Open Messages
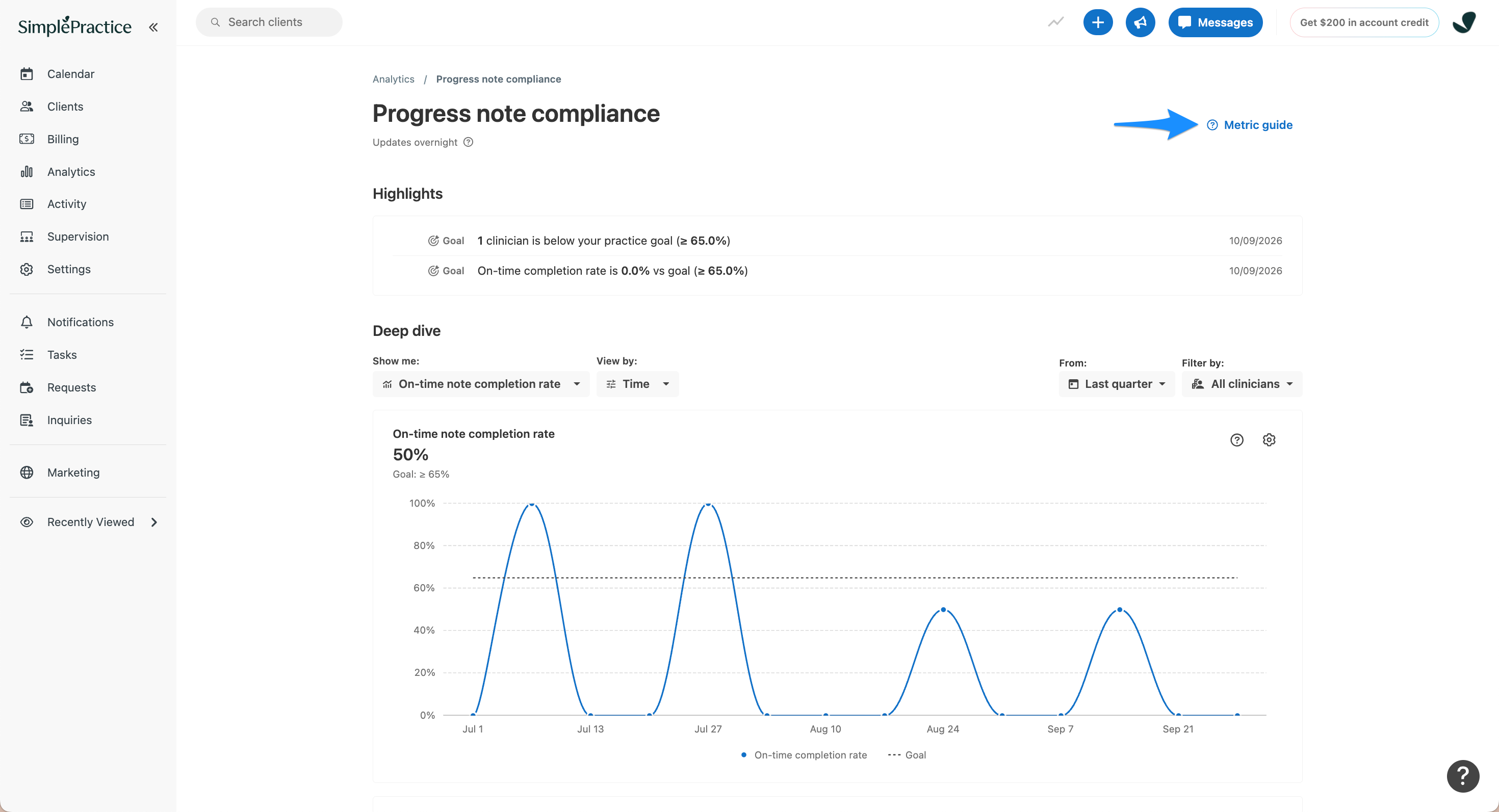This screenshot has width=1499, height=812. 1215,22
